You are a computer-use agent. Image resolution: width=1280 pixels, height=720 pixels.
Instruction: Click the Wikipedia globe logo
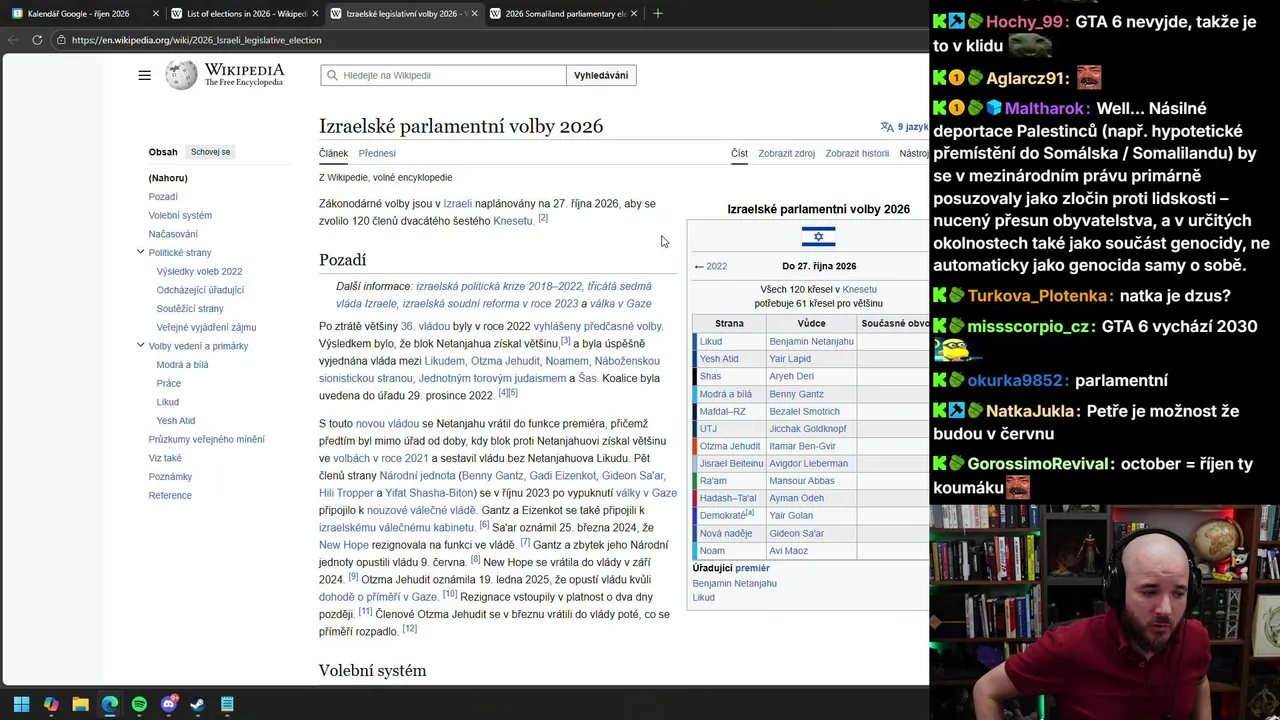pos(181,75)
